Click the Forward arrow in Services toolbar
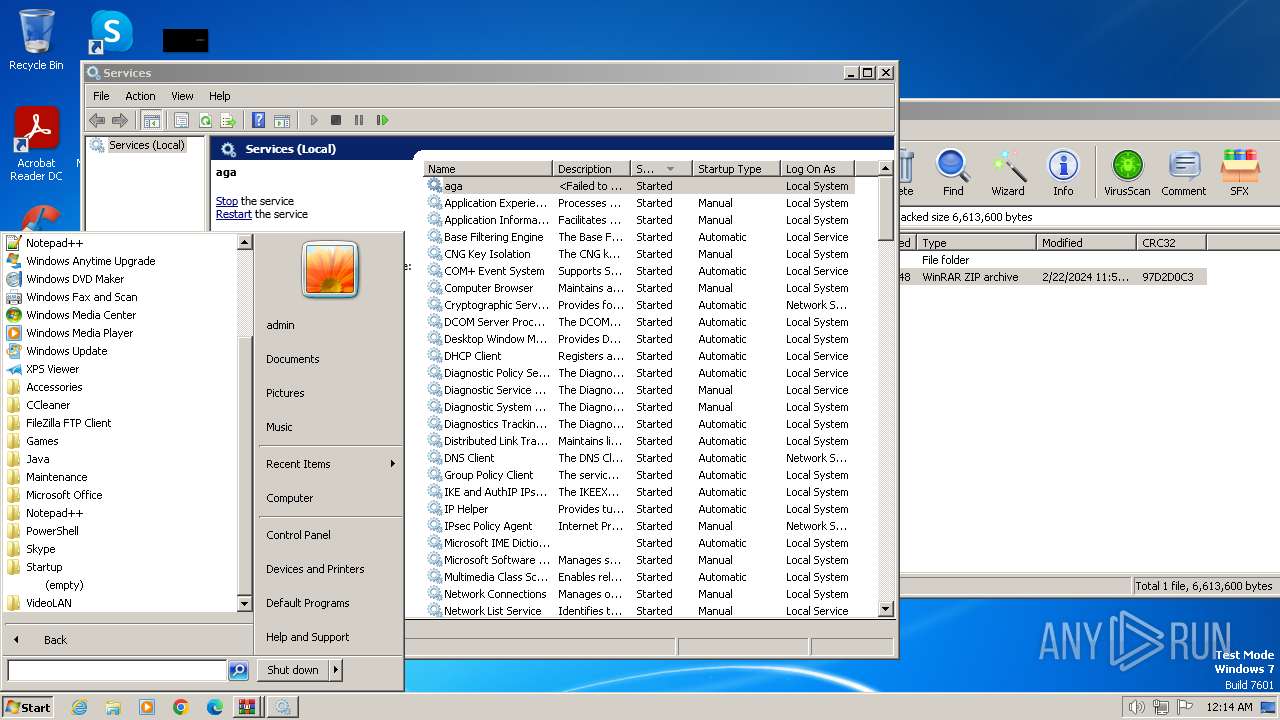This screenshot has height=720, width=1280. click(120, 120)
